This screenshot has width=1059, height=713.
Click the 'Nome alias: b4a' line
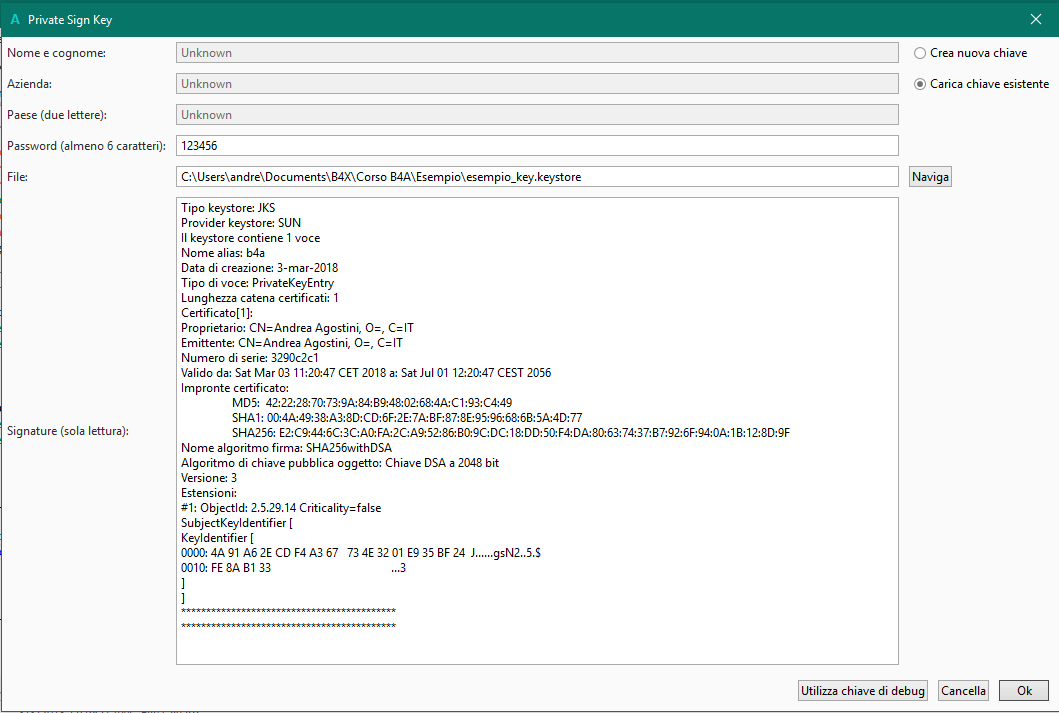point(223,253)
